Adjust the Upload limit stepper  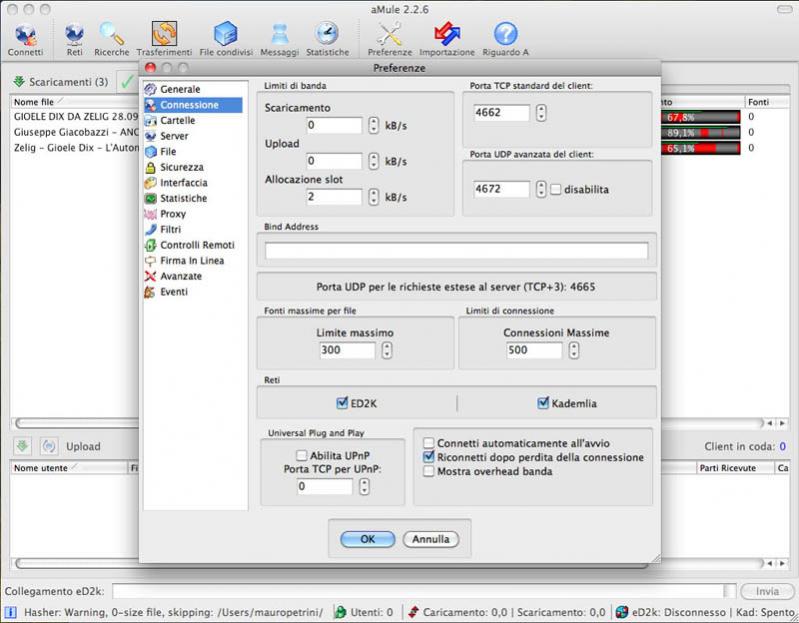click(374, 161)
